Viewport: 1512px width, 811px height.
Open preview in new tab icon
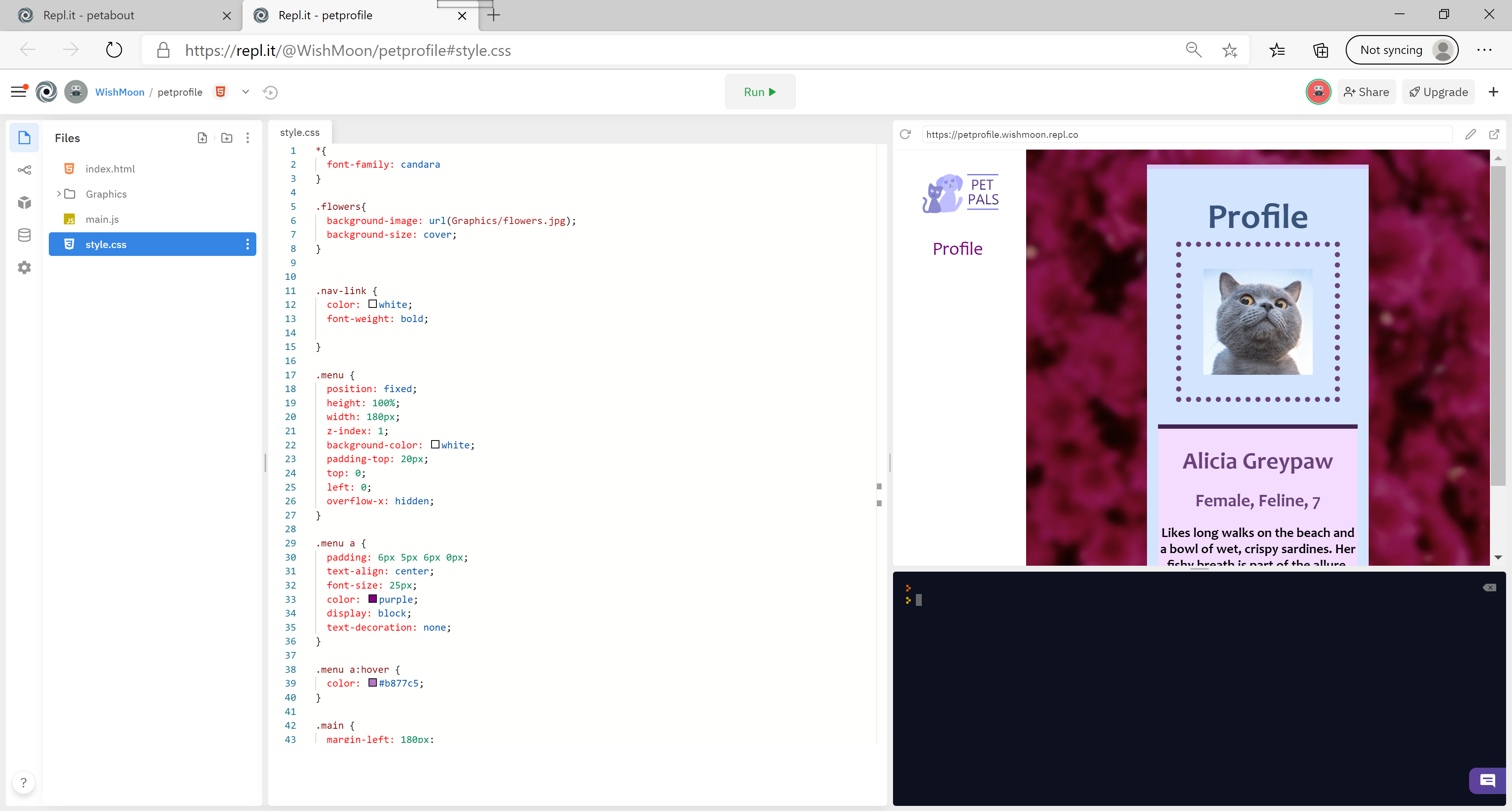coord(1494,134)
